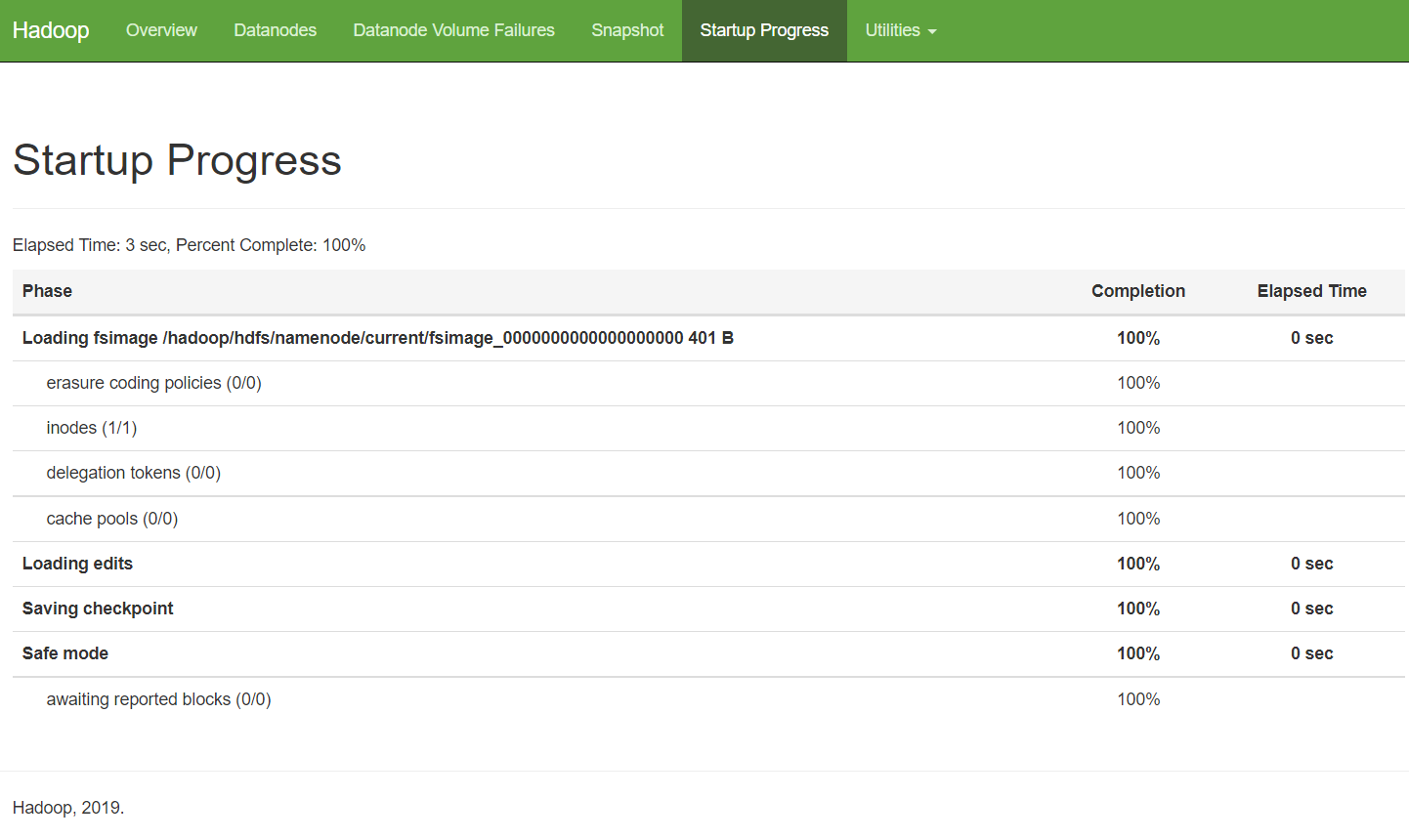1409x840 pixels.
Task: Click the awaiting reported blocks entry
Action: coord(158,698)
